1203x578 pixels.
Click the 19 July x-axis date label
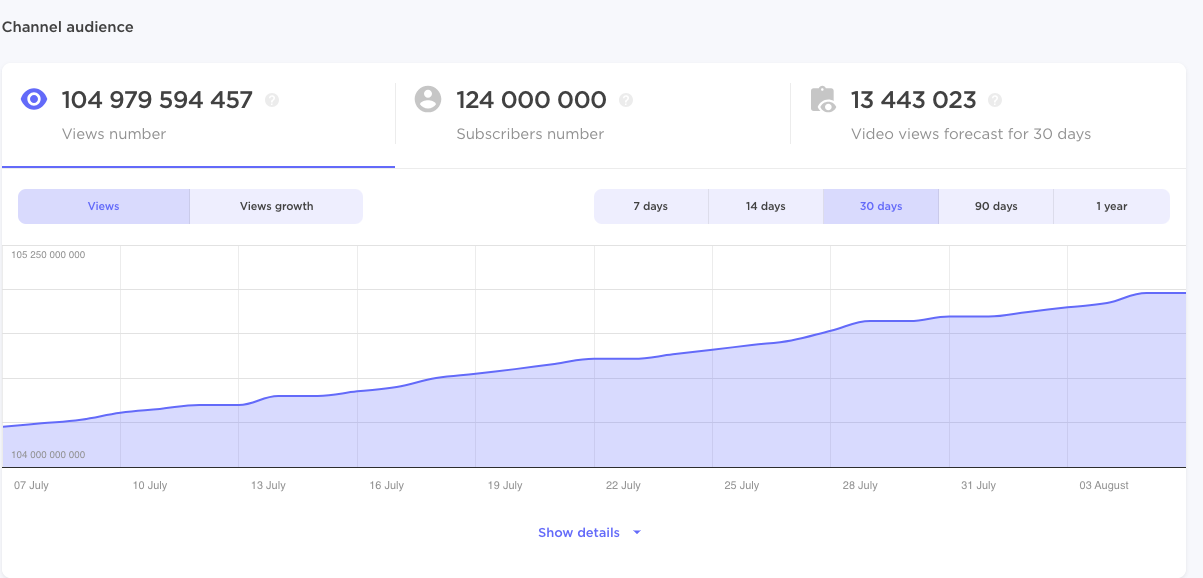pos(505,486)
